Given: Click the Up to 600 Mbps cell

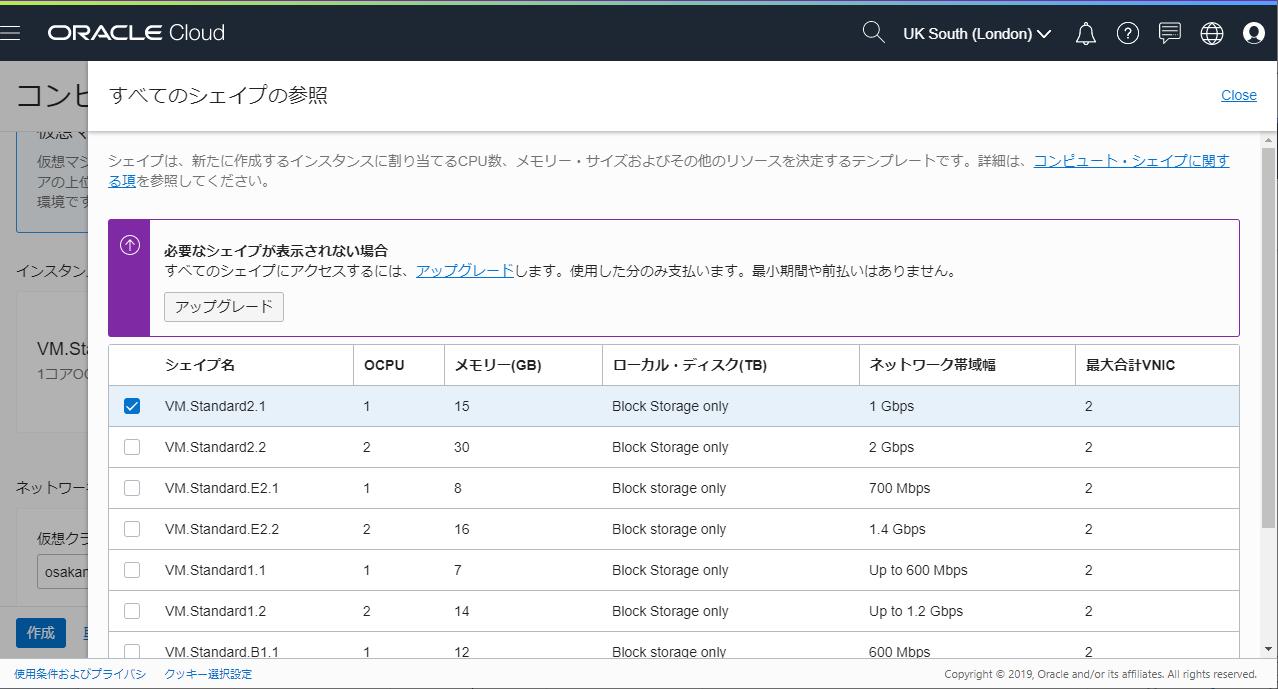Looking at the screenshot, I should (x=918, y=570).
